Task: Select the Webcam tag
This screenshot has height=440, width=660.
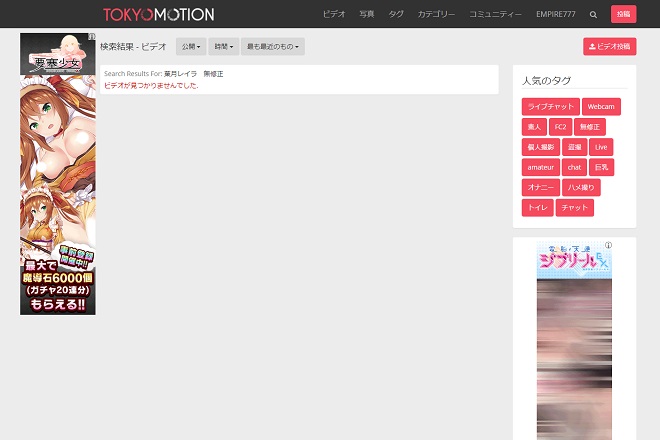Action: 601,106
